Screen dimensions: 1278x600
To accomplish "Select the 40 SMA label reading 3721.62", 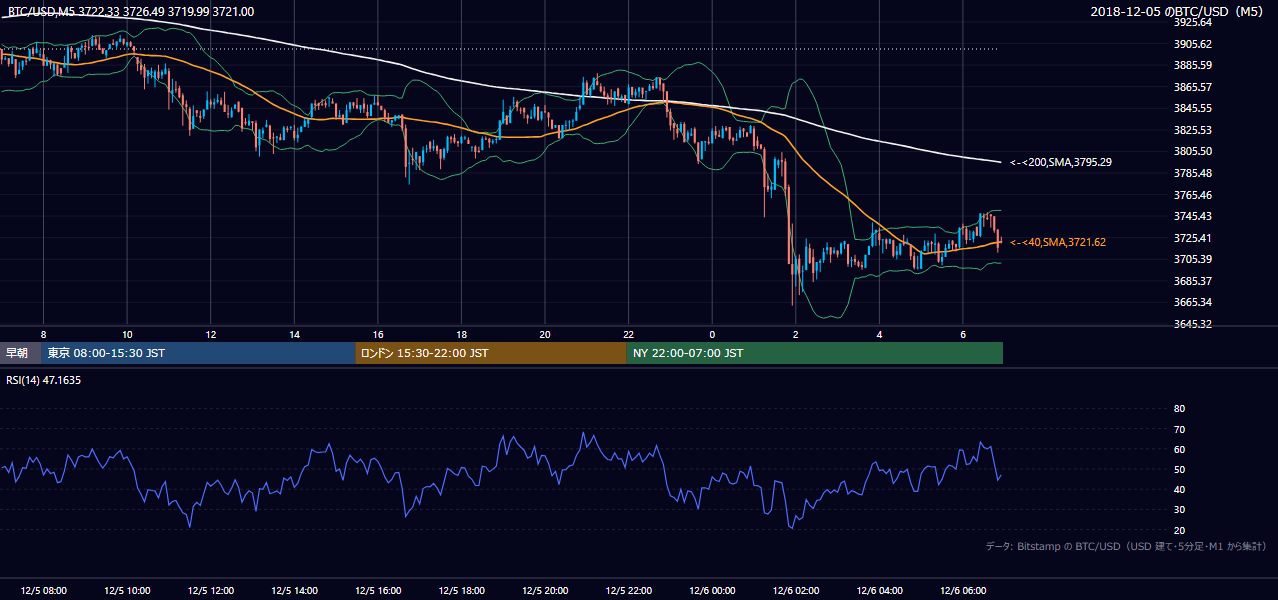I will pyautogui.click(x=1057, y=242).
